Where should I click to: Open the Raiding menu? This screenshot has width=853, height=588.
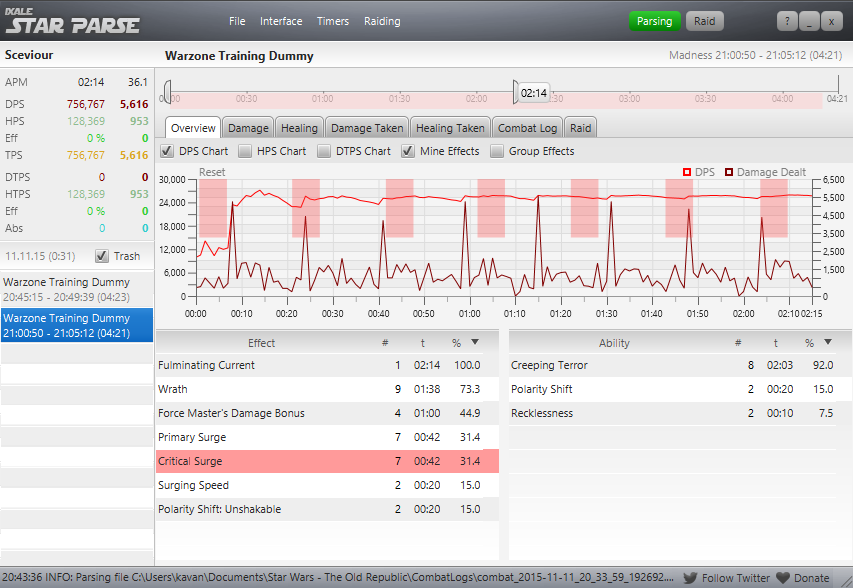tap(382, 21)
